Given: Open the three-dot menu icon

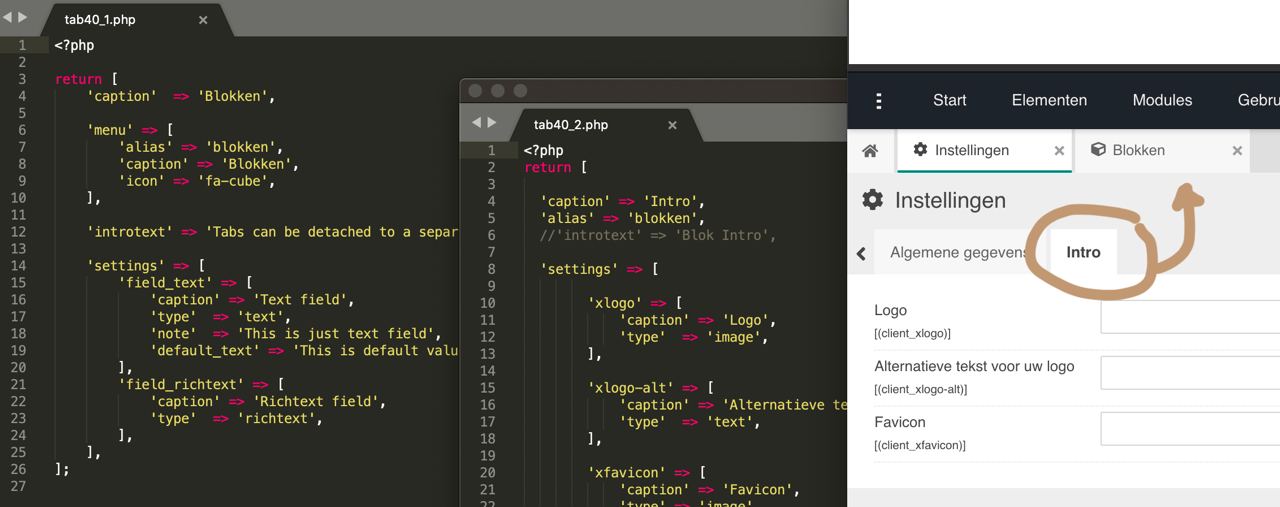Looking at the screenshot, I should (x=879, y=100).
